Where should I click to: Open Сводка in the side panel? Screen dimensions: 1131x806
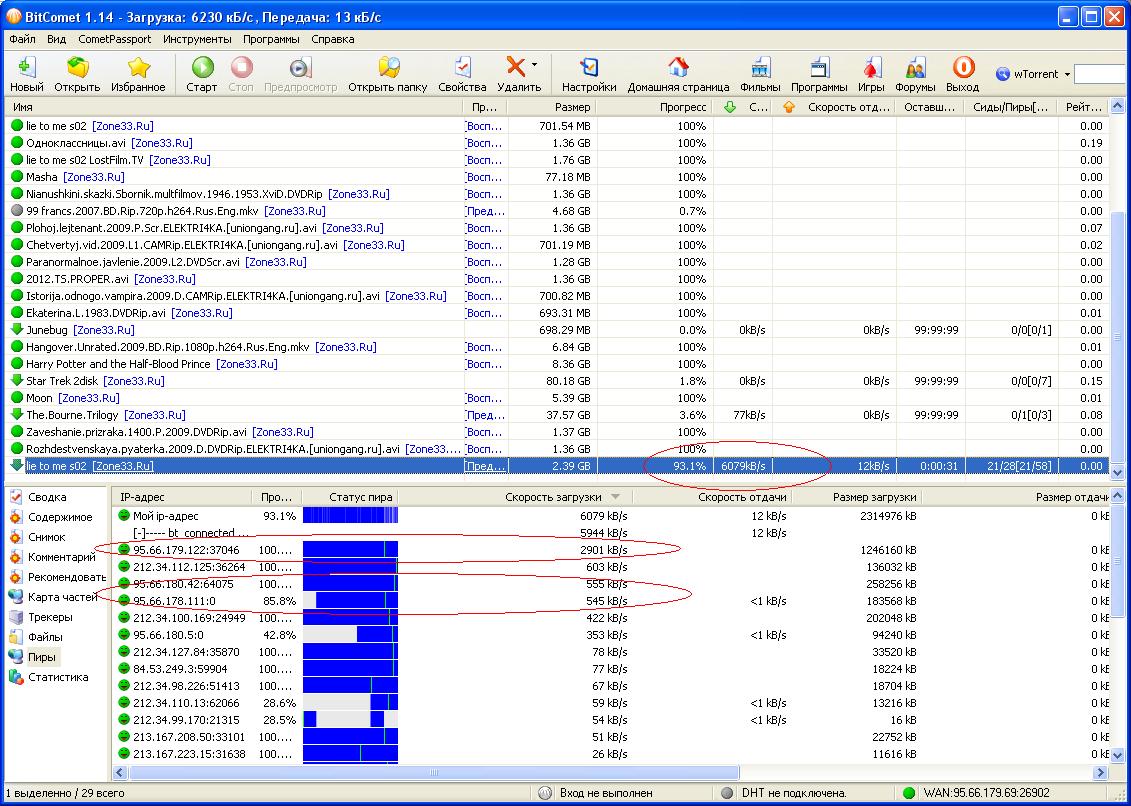[x=47, y=497]
